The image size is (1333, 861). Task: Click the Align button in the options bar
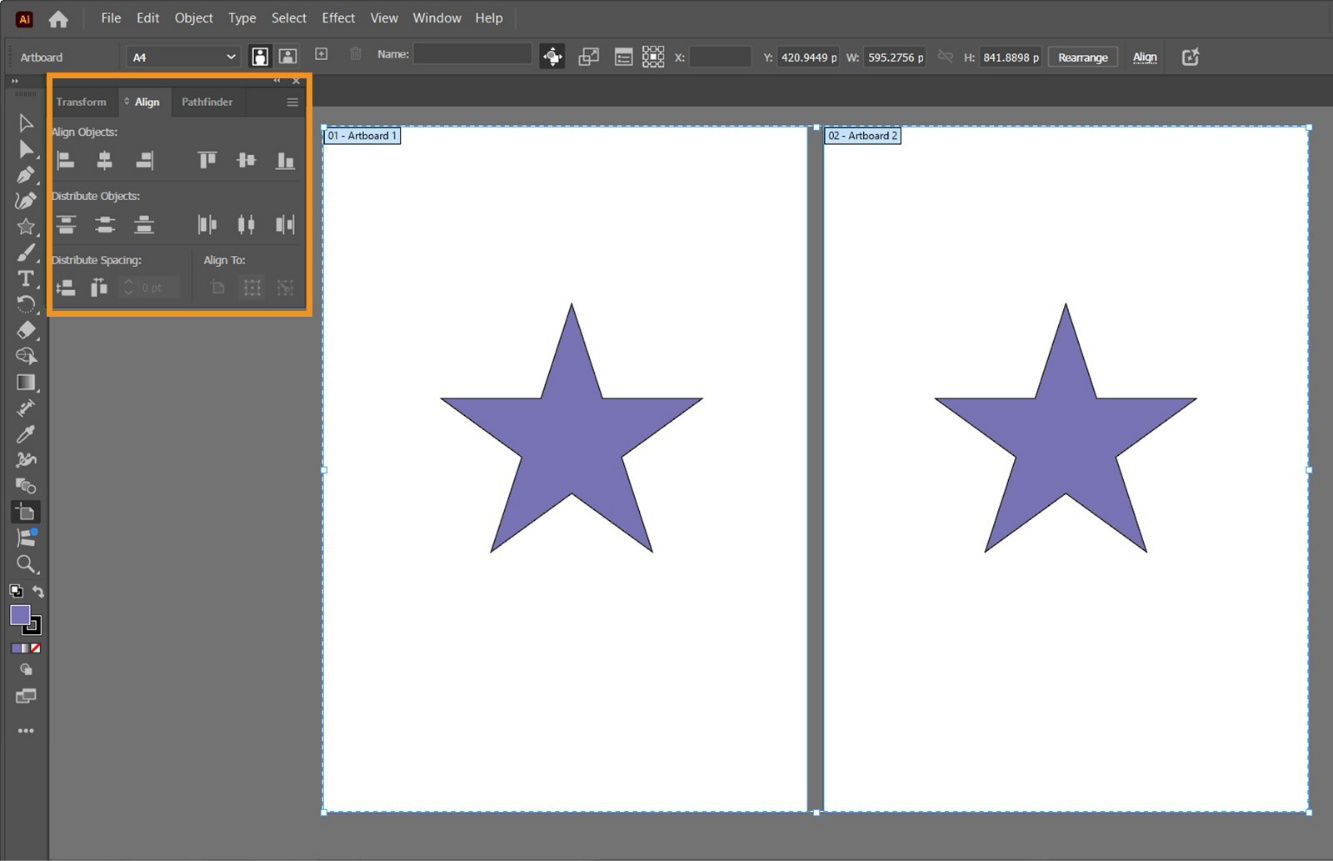[x=1145, y=57]
